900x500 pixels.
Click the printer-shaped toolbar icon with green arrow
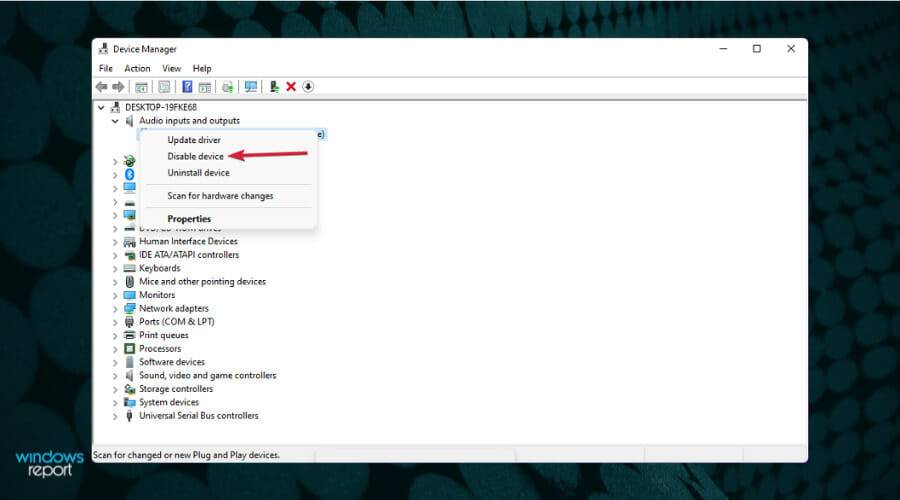227,87
